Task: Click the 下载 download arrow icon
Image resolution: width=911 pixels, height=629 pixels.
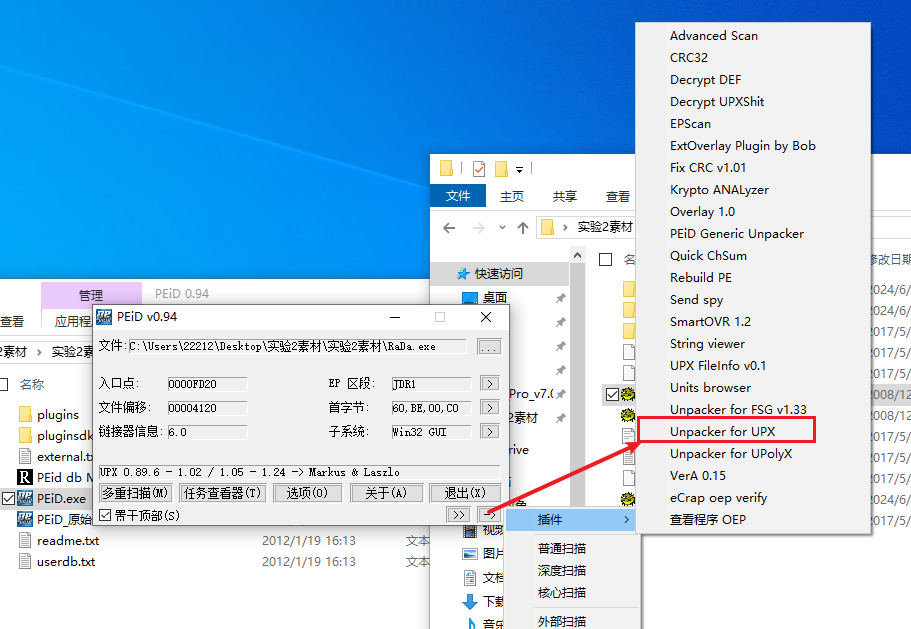Action: tap(470, 602)
